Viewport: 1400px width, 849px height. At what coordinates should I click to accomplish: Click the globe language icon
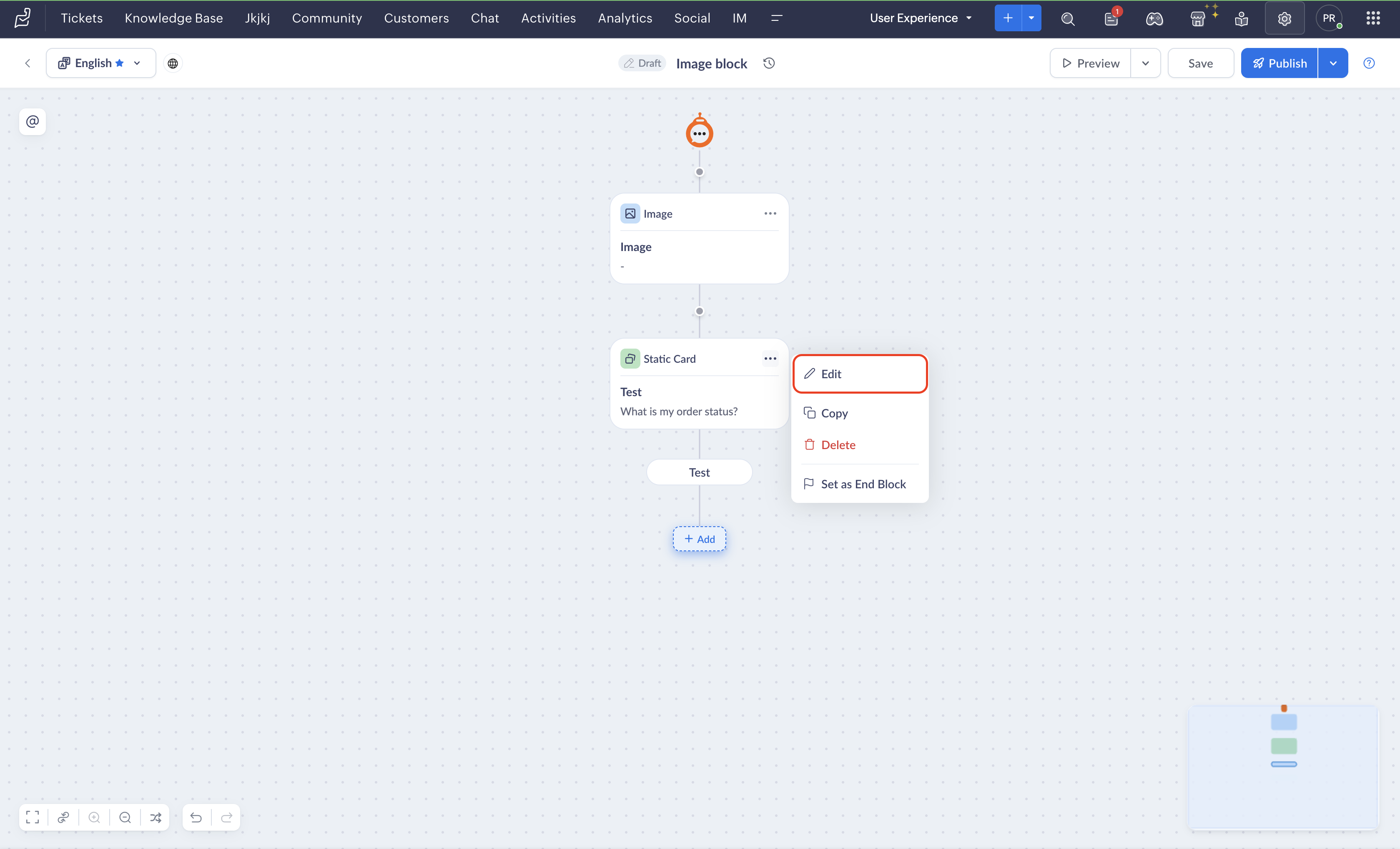pyautogui.click(x=173, y=63)
